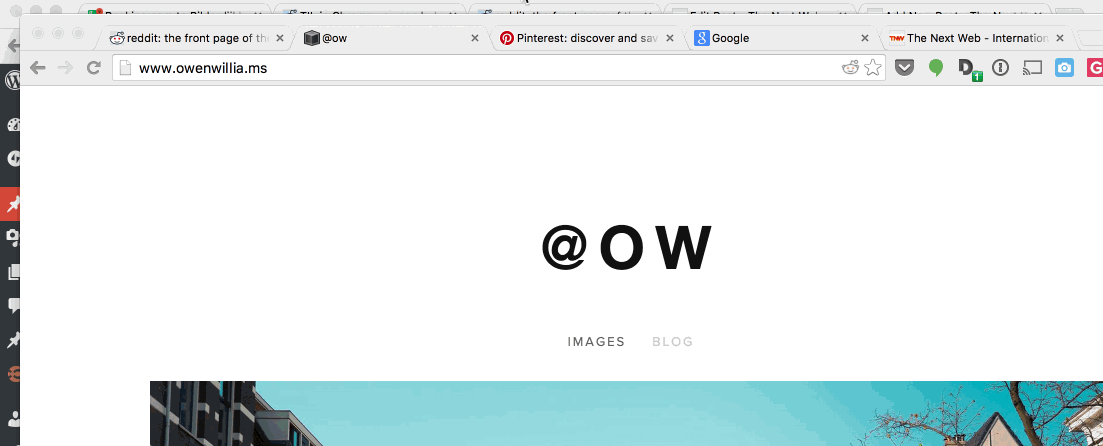
Task: Open the extension with green 1 badge
Action: 968,69
